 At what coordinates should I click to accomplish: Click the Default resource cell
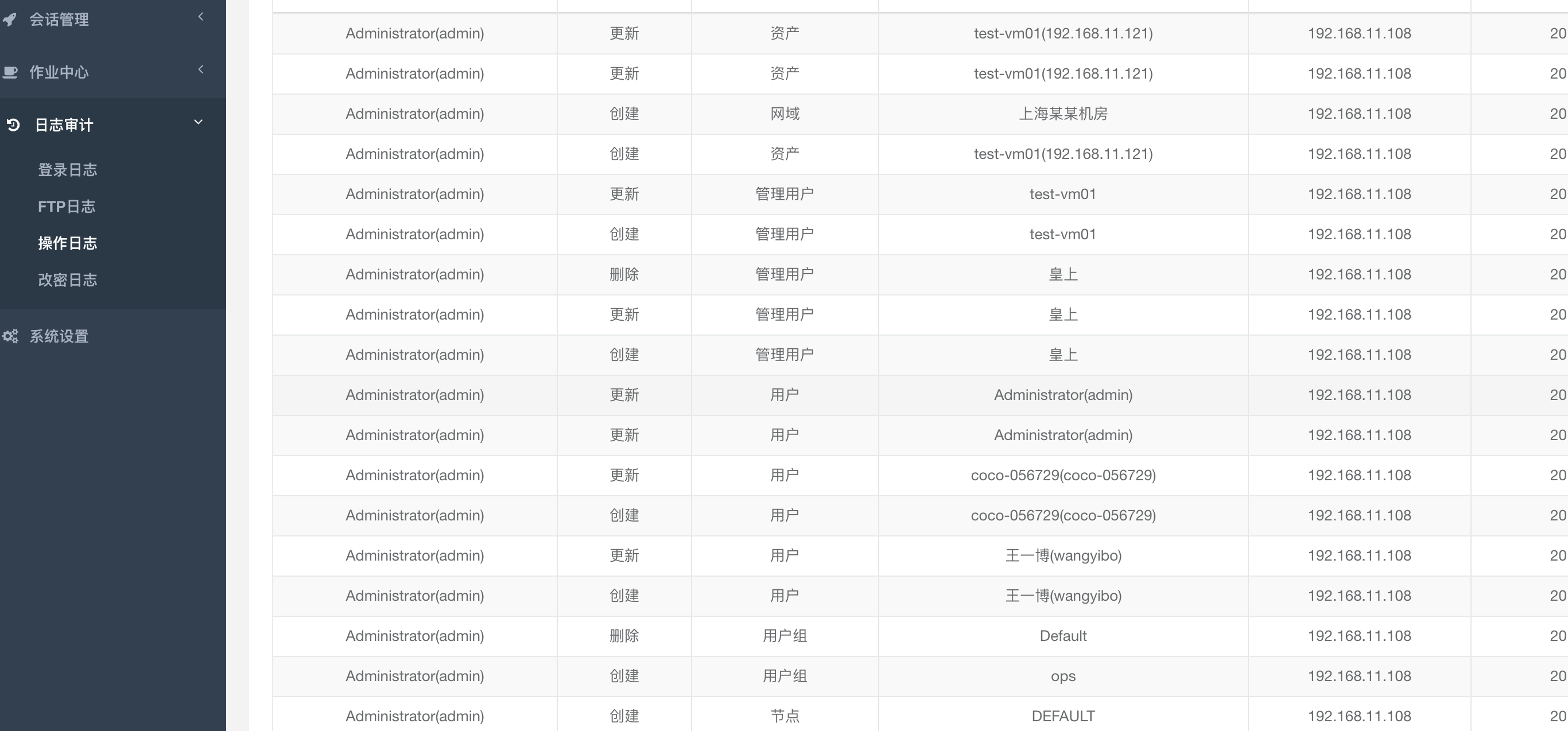(x=1064, y=636)
